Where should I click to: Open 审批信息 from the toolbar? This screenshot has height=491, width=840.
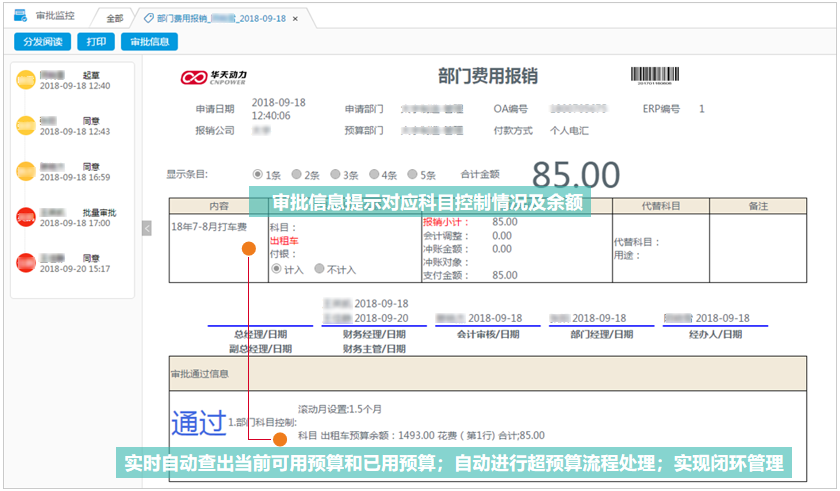(x=149, y=42)
